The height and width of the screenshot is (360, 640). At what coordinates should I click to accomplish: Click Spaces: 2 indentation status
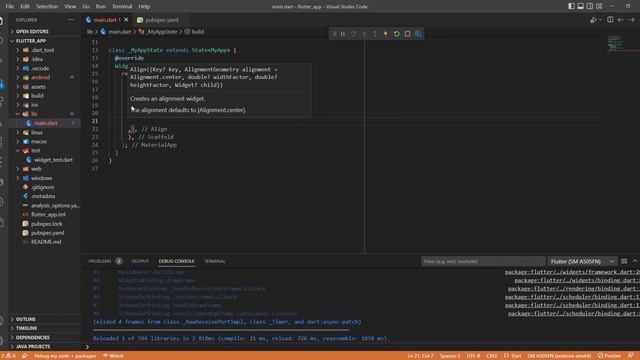(450, 356)
